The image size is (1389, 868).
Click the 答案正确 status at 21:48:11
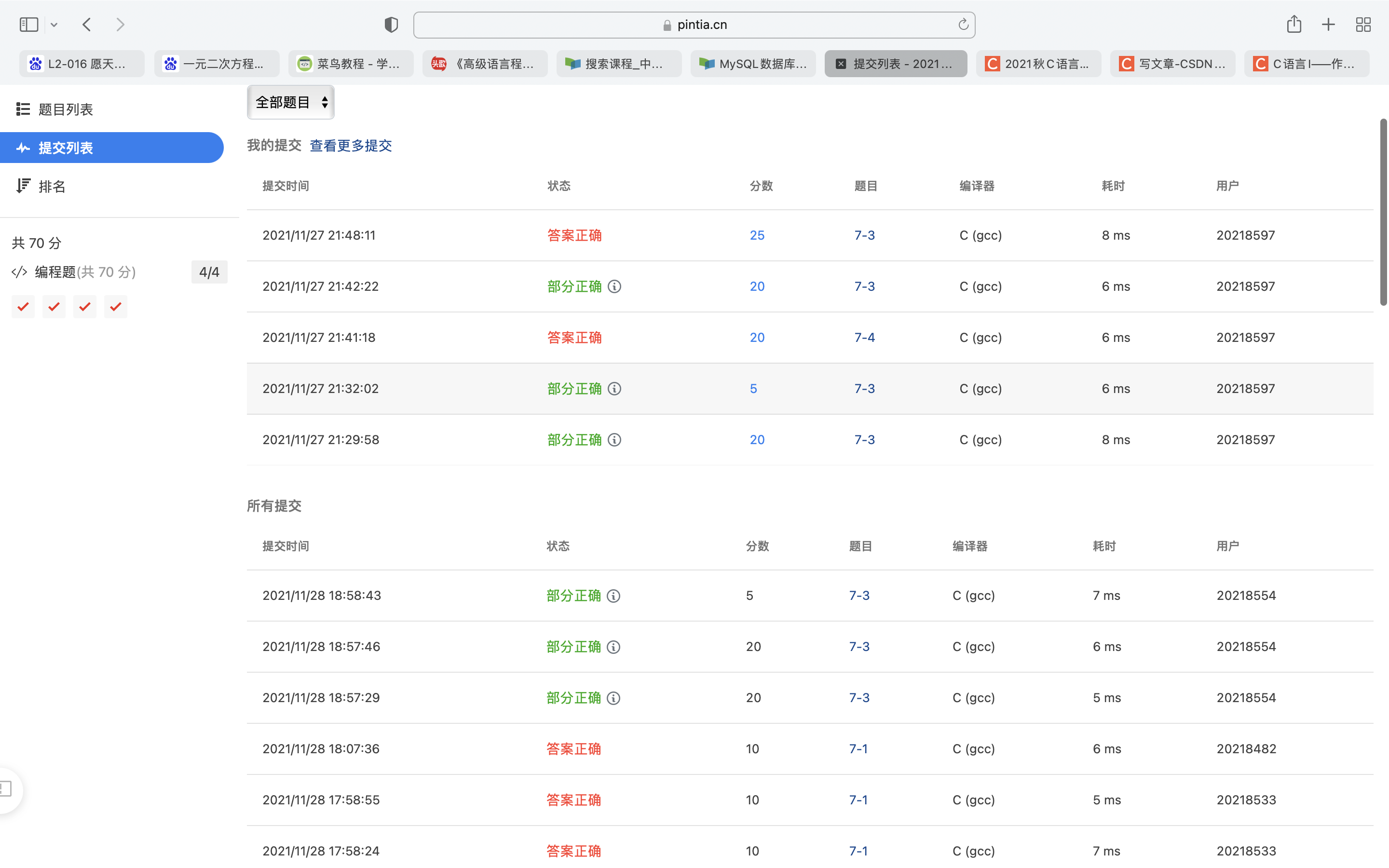tap(574, 235)
